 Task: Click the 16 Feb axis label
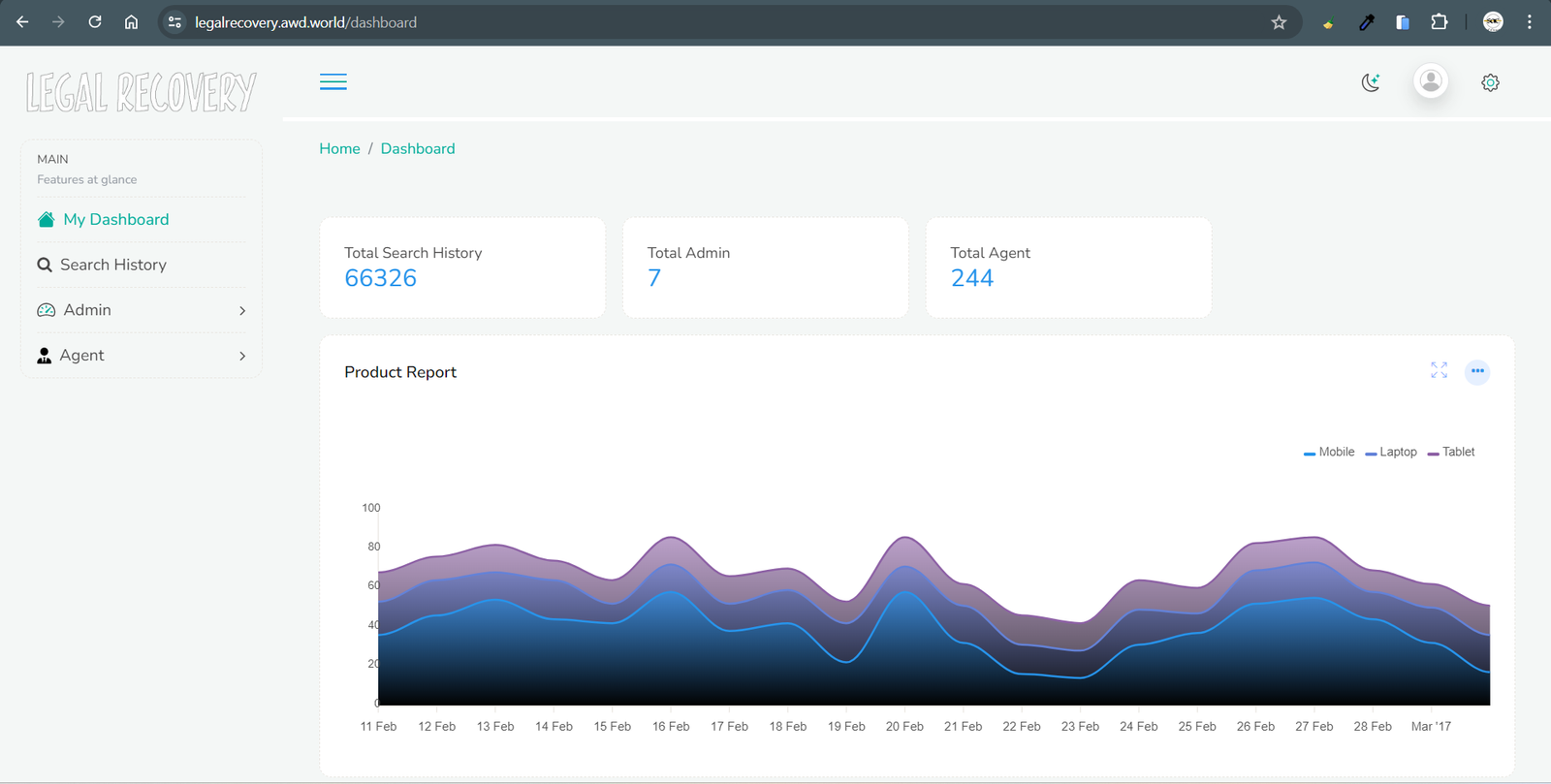(x=671, y=726)
